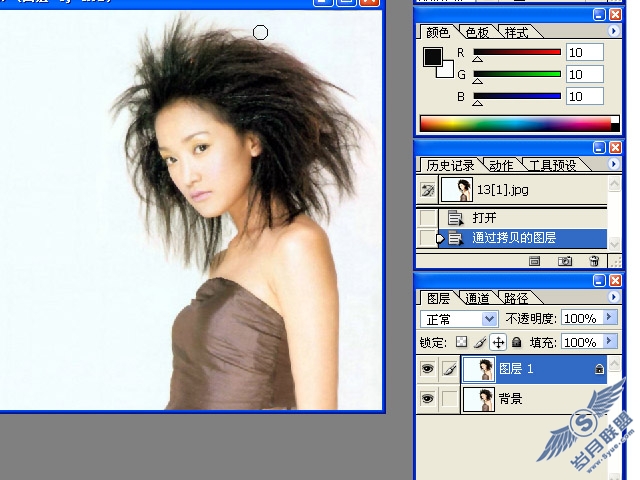Minimize the History panel
Viewport: 640px width, 480px height.
[x=599, y=147]
